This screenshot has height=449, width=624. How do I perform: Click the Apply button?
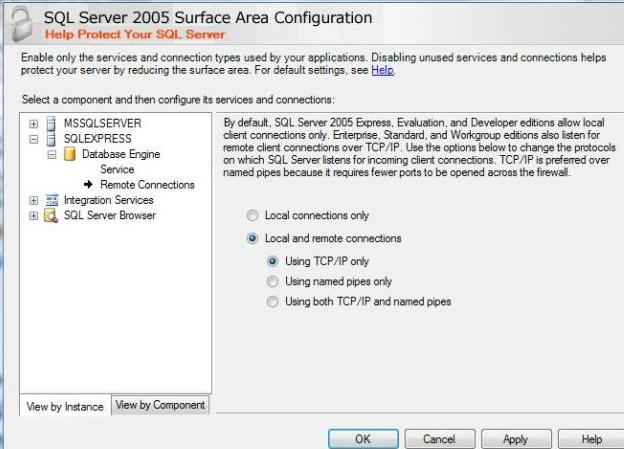(x=516, y=439)
